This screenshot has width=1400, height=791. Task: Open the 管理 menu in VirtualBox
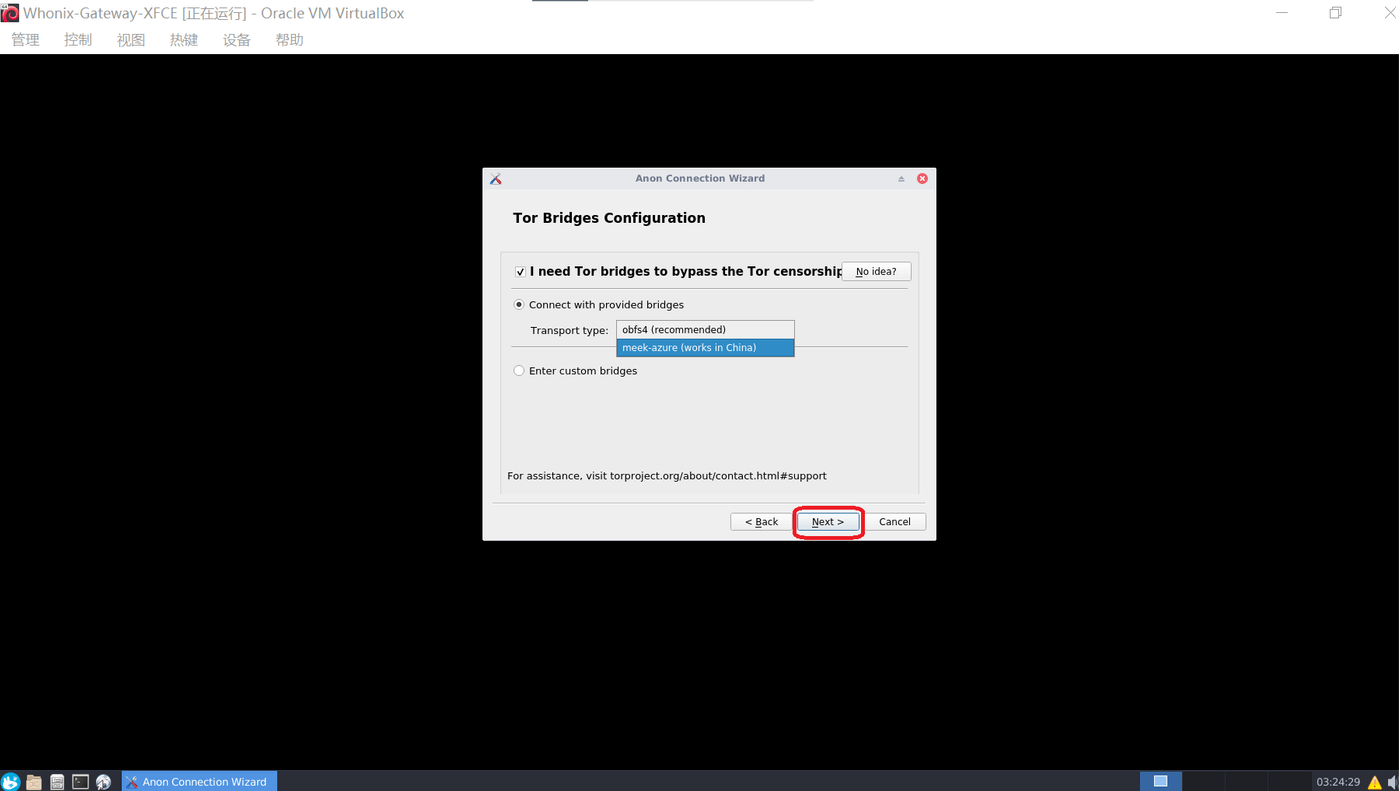(25, 40)
